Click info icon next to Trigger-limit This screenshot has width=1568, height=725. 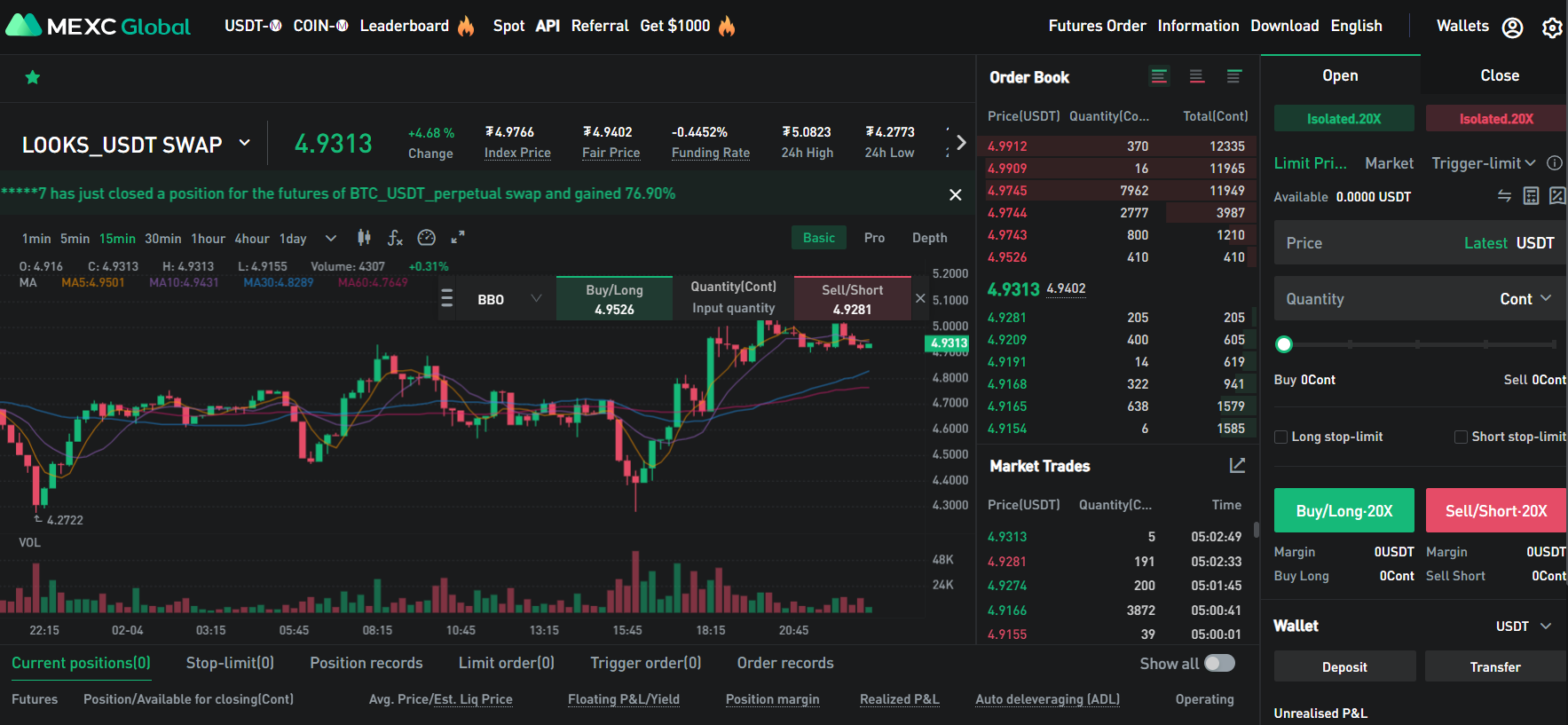[1554, 163]
